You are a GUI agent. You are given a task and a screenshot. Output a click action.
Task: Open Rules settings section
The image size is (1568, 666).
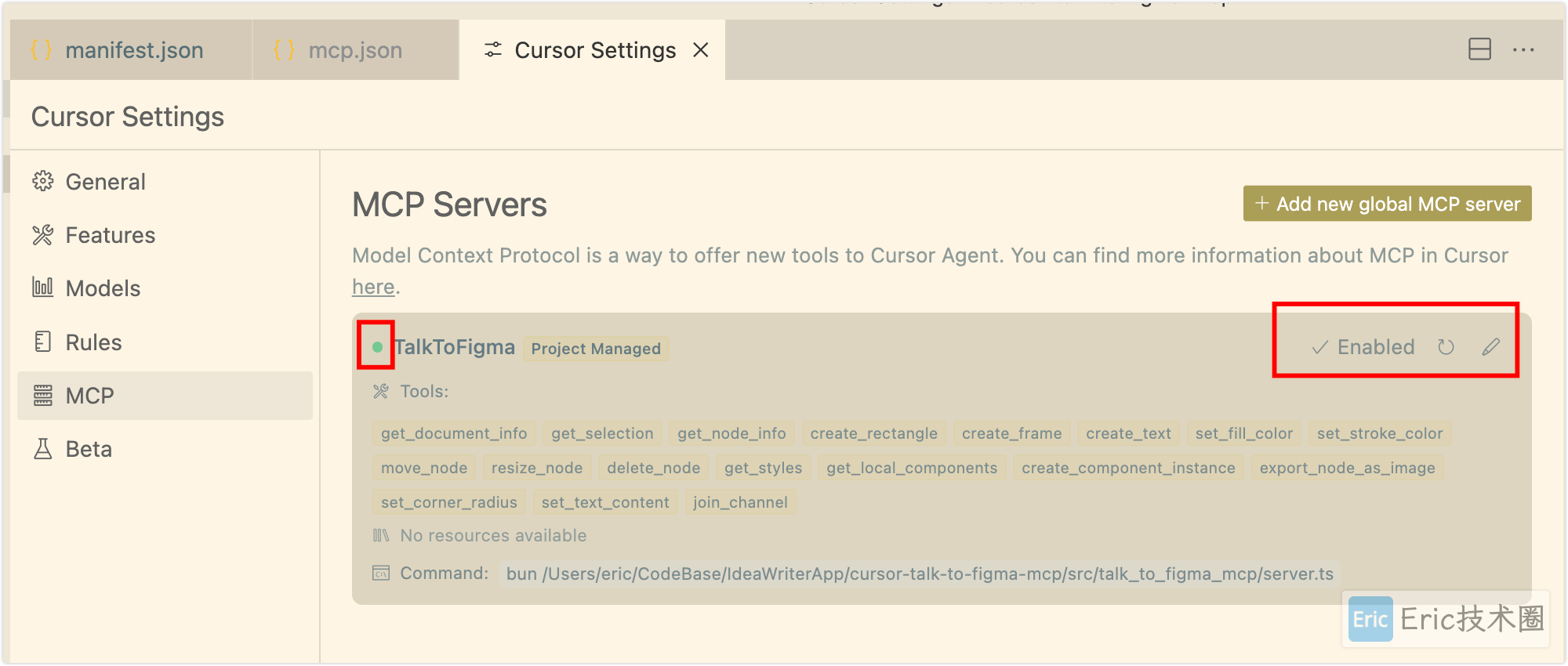click(x=165, y=342)
